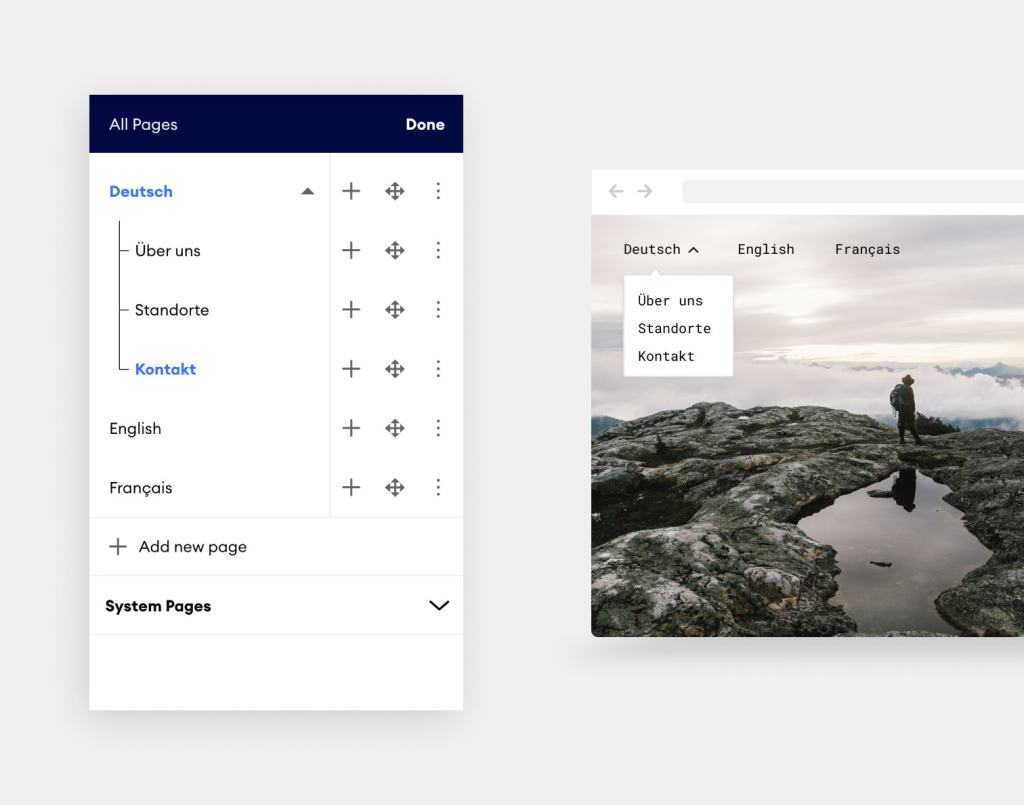Add a subpage under Über uns
The width and height of the screenshot is (1024, 805).
351,250
